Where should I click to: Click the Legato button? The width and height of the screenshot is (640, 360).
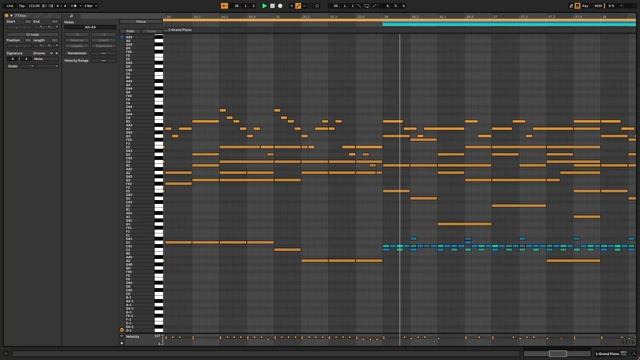pos(77,46)
